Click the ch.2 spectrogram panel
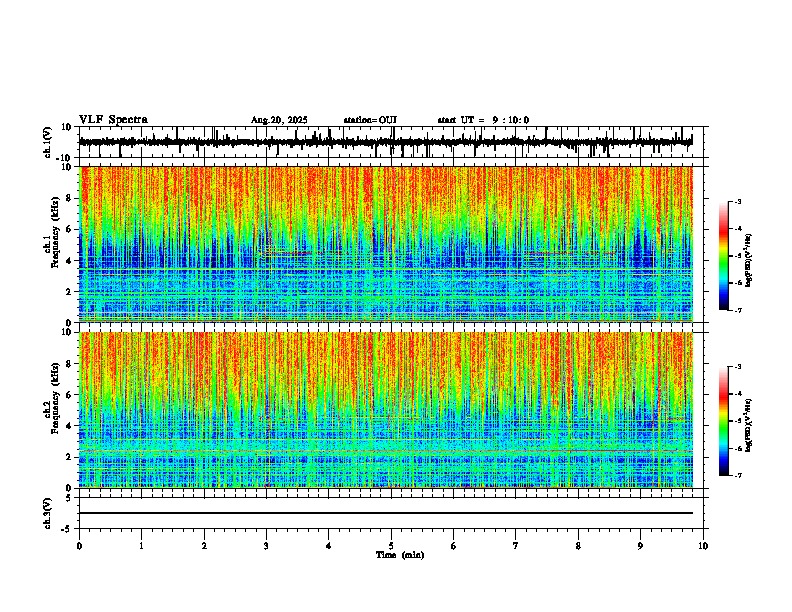792x612 pixels. [385, 410]
